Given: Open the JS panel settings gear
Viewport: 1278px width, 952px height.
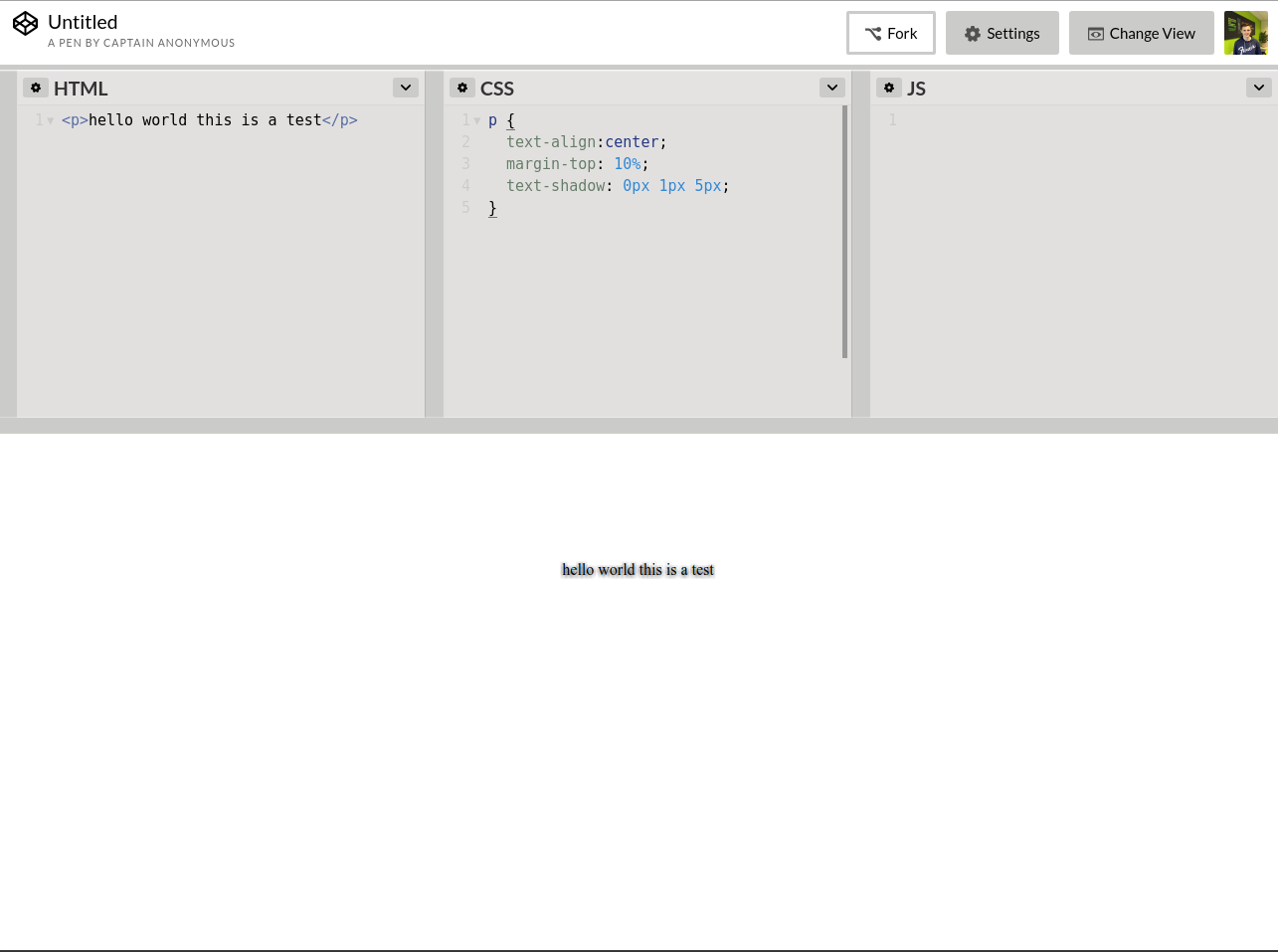Looking at the screenshot, I should (889, 88).
